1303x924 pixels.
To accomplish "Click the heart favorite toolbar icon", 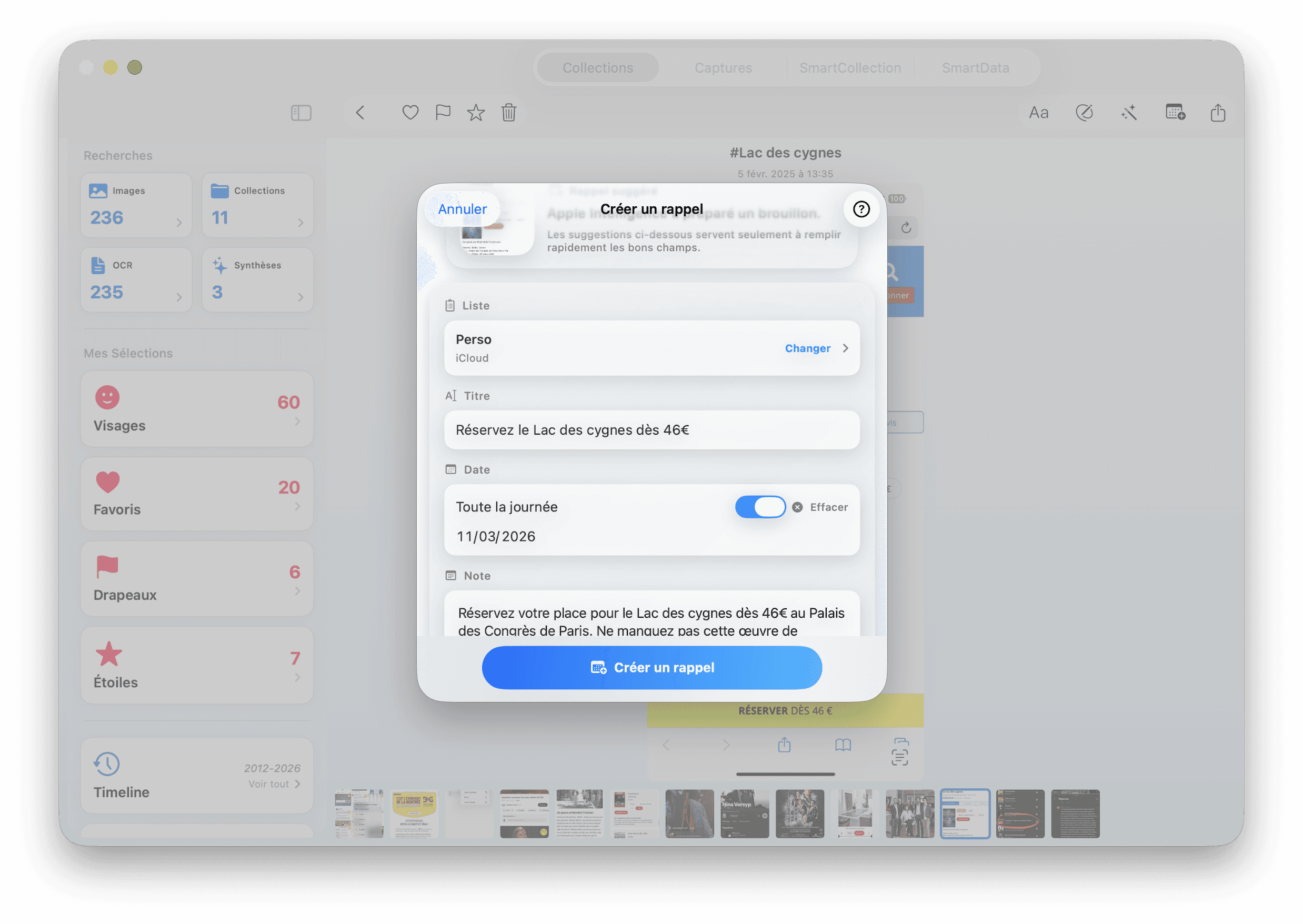I will pos(410,113).
